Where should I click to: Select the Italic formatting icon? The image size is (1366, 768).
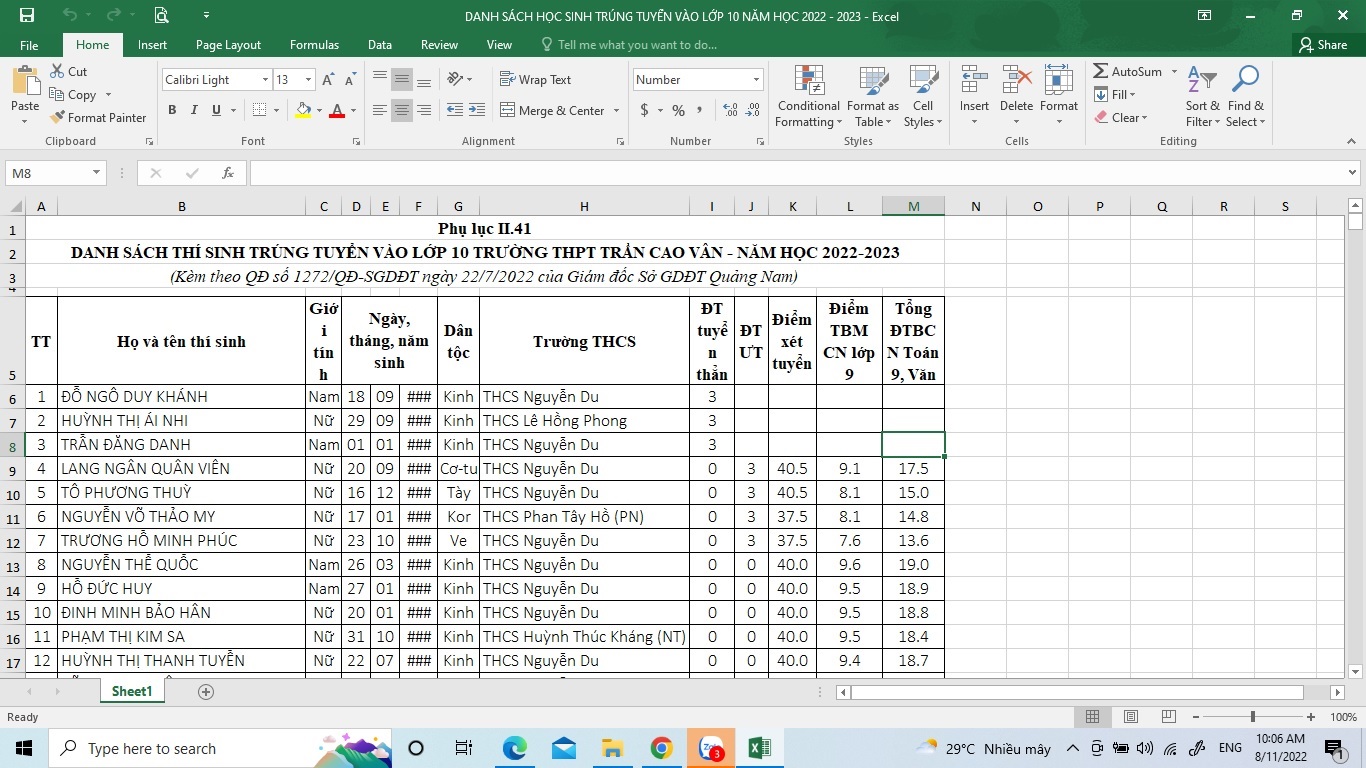(194, 110)
